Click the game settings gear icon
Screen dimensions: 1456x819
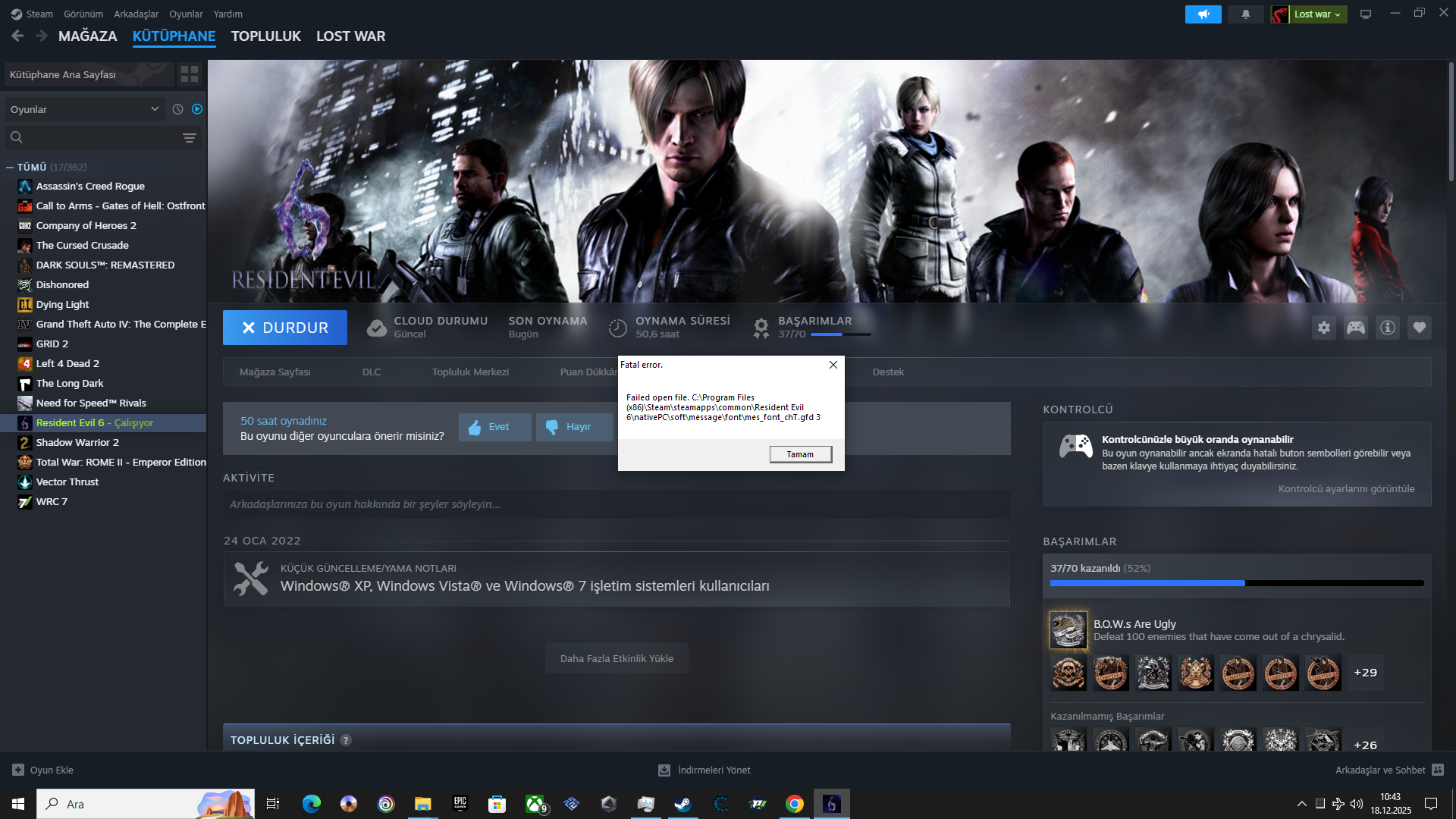(x=1324, y=328)
